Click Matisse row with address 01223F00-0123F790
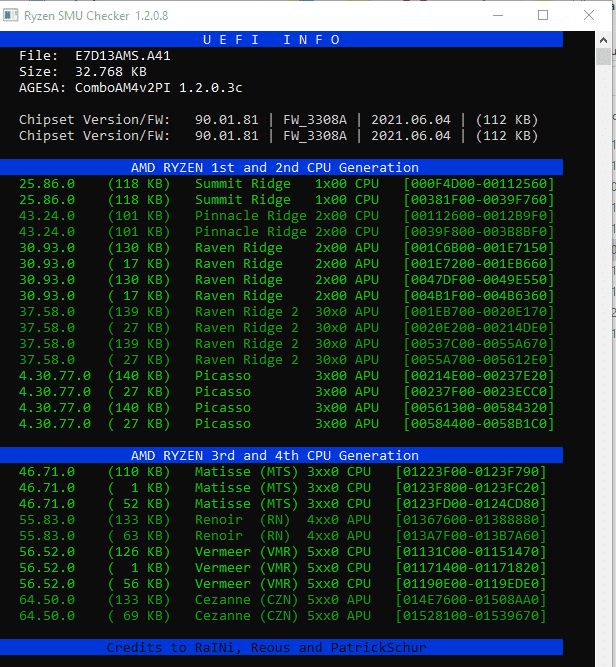Viewport: 616px width, 667px height. [x=282, y=472]
